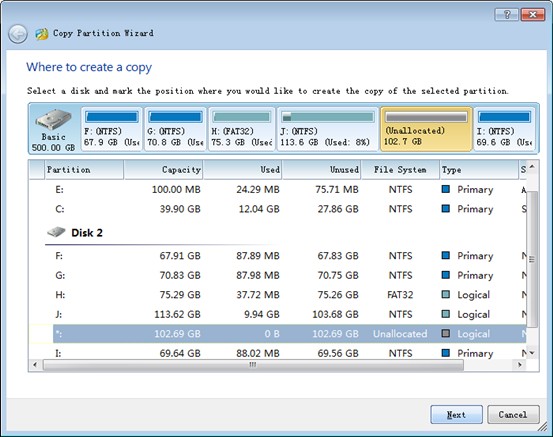
Task: Click the horizontal scrollbar thumb
Action: [x=253, y=365]
